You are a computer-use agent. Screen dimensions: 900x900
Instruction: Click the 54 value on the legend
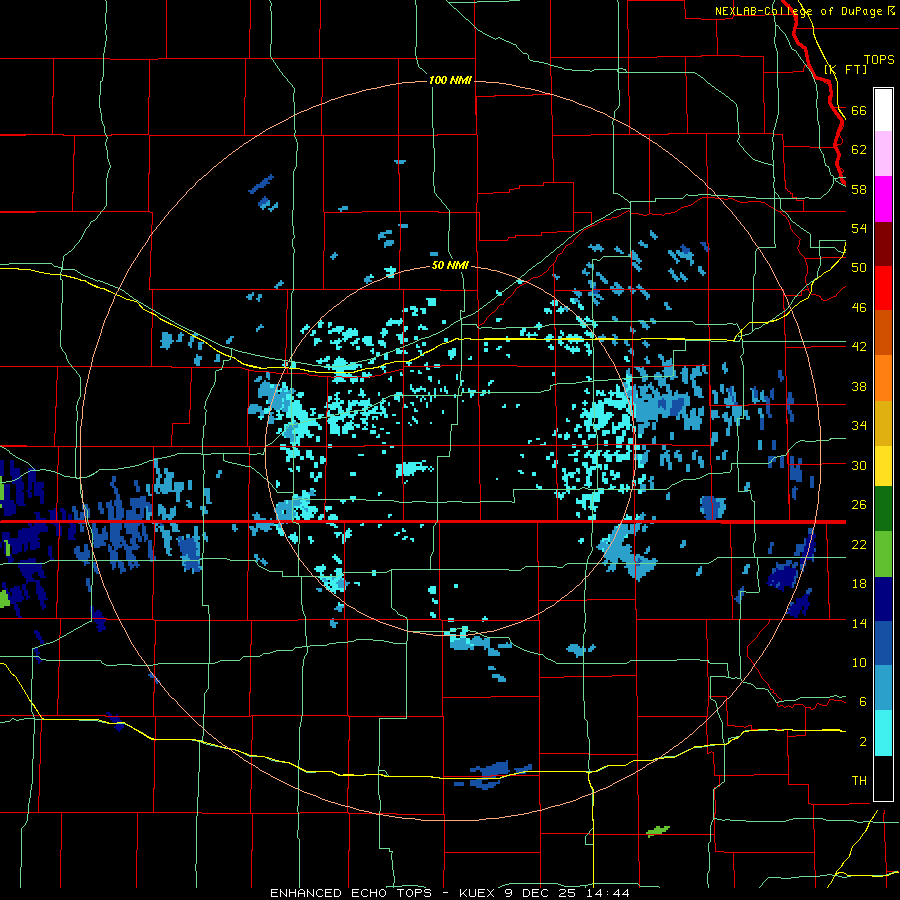tap(859, 228)
